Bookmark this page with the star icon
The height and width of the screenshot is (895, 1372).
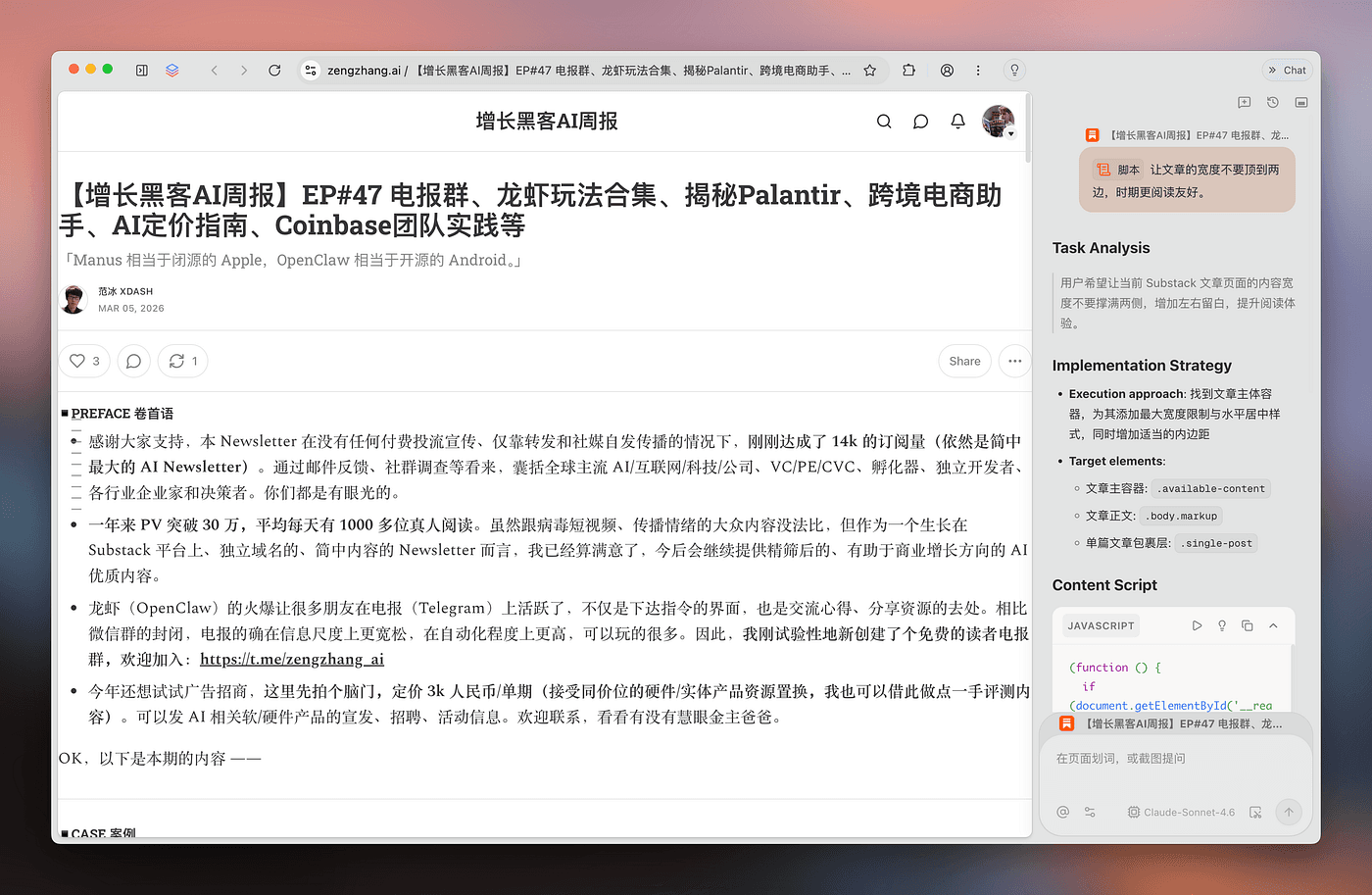(x=869, y=71)
